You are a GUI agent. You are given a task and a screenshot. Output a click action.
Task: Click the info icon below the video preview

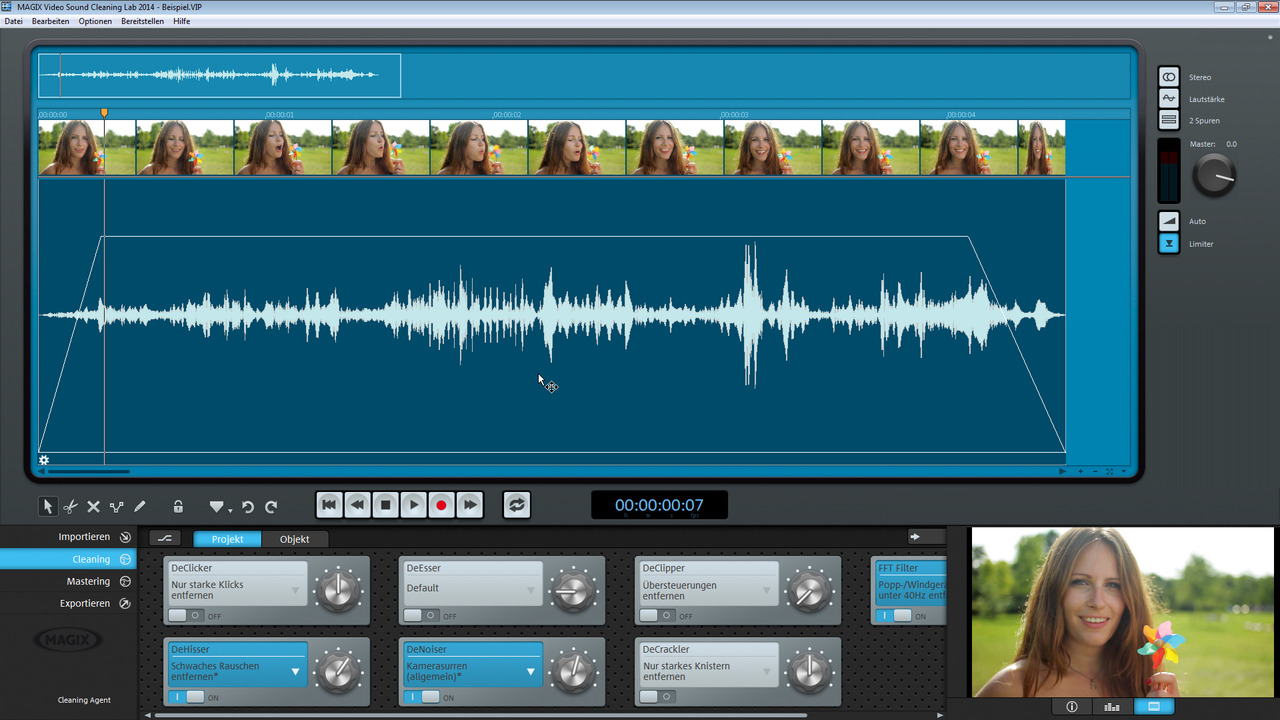pyautogui.click(x=1072, y=707)
